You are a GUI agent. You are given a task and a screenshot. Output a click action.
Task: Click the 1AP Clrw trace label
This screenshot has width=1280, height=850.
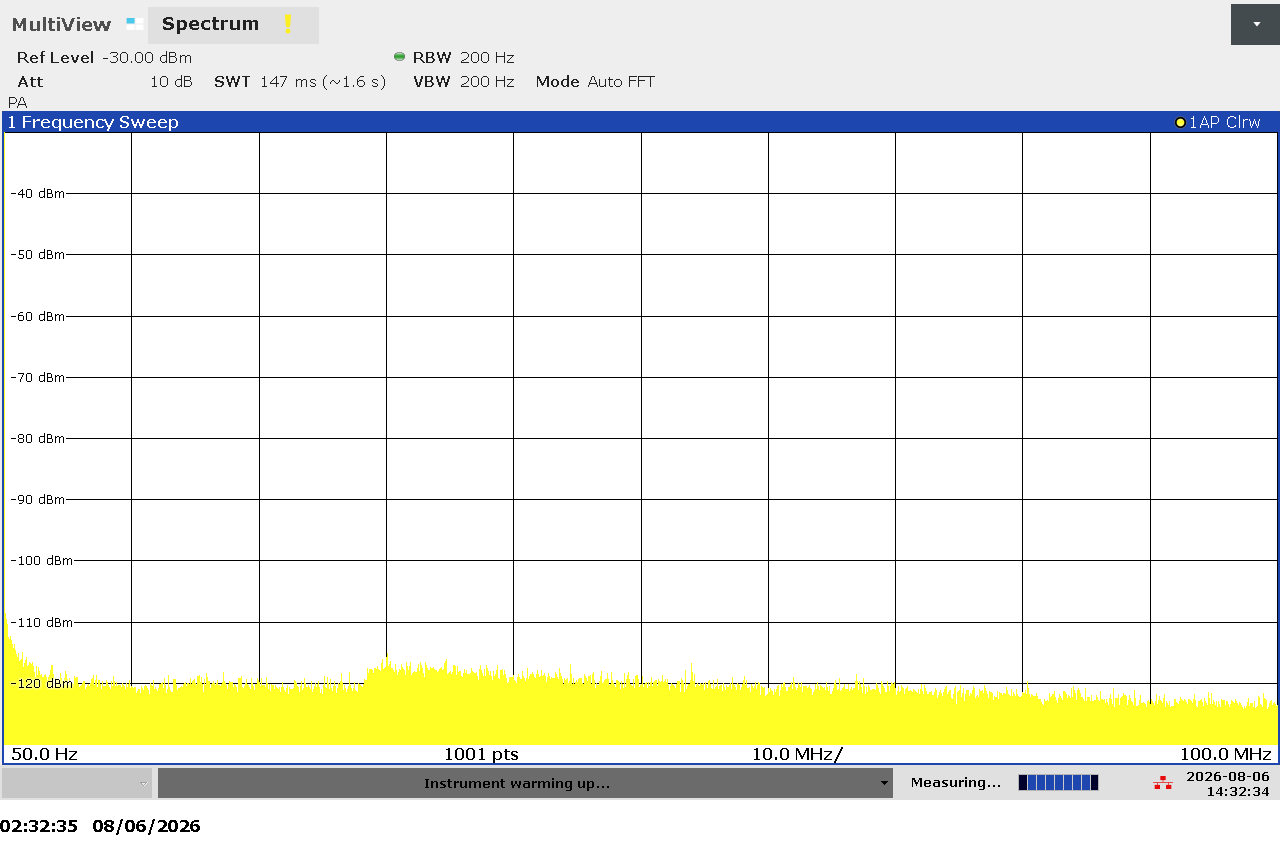(1224, 122)
